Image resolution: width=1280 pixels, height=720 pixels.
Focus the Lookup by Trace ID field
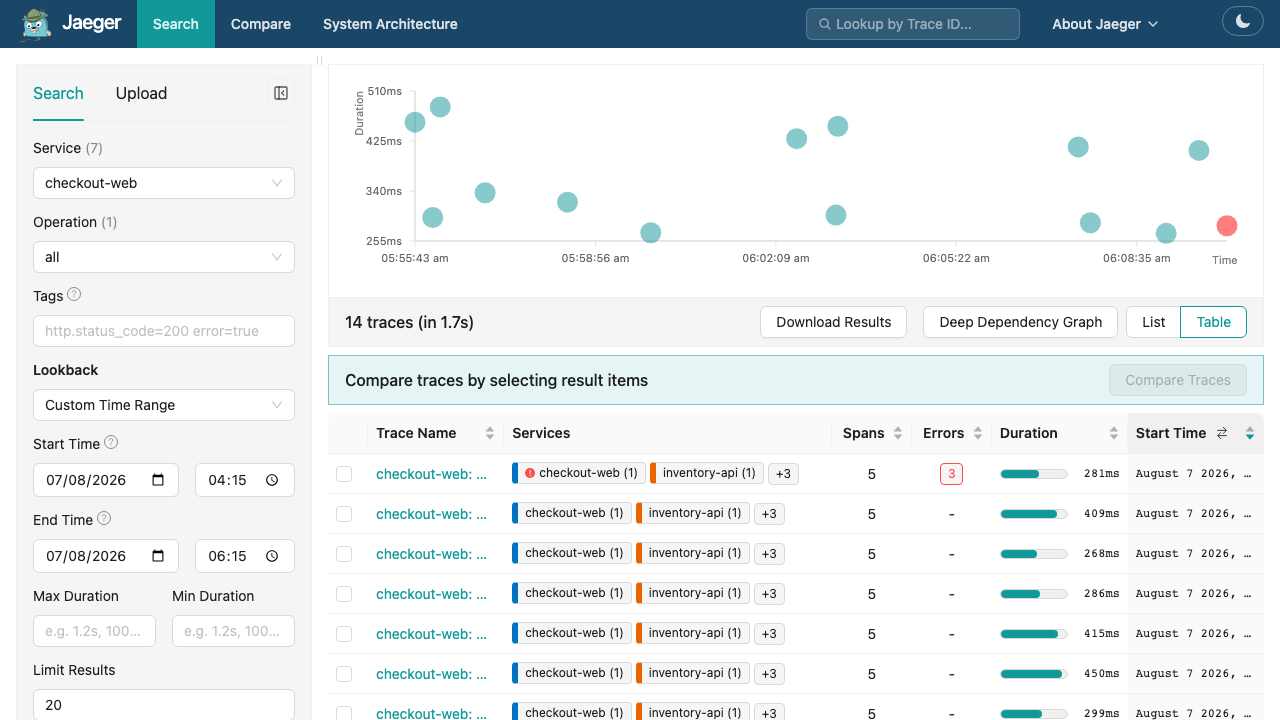913,24
